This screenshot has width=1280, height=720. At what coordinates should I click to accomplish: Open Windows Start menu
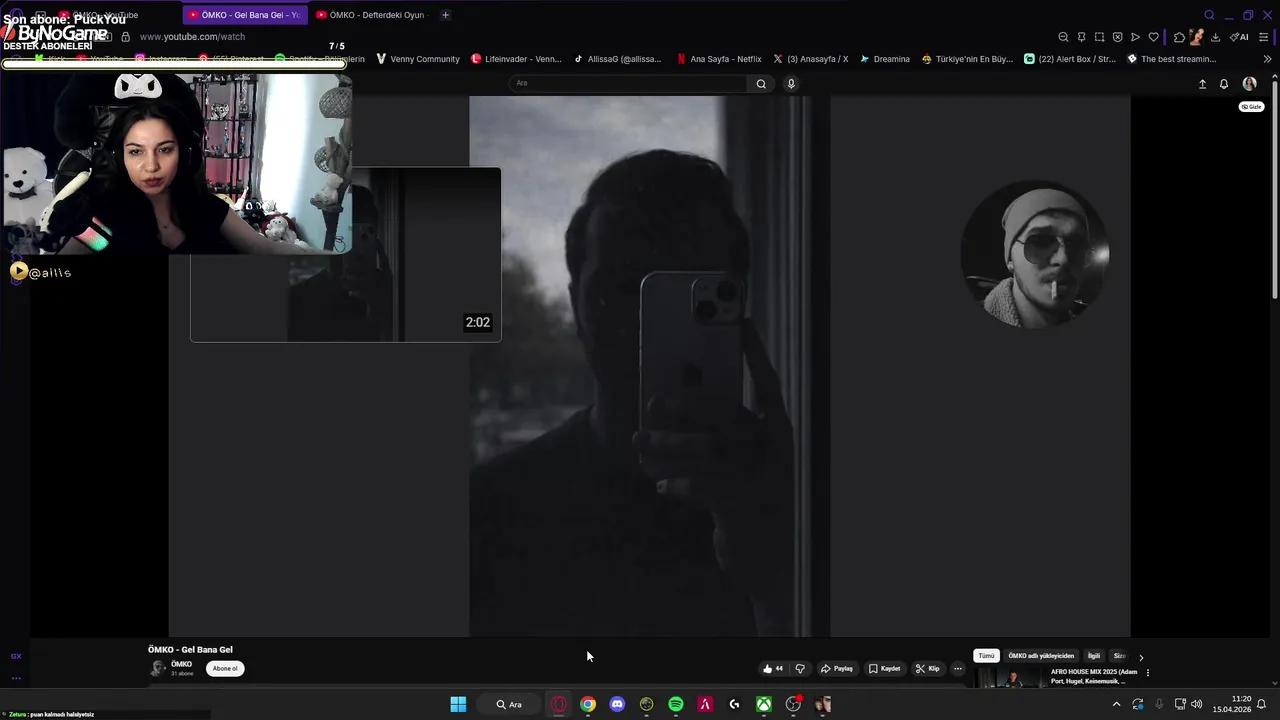point(458,705)
